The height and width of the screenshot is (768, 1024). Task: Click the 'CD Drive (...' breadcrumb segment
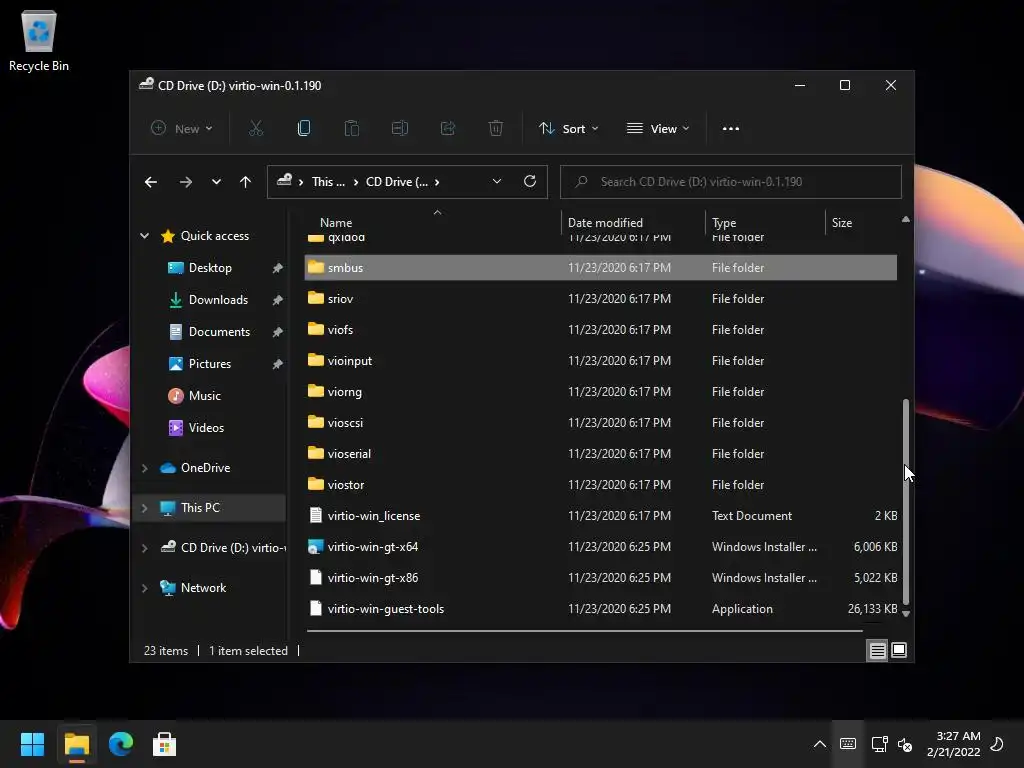pyautogui.click(x=397, y=182)
